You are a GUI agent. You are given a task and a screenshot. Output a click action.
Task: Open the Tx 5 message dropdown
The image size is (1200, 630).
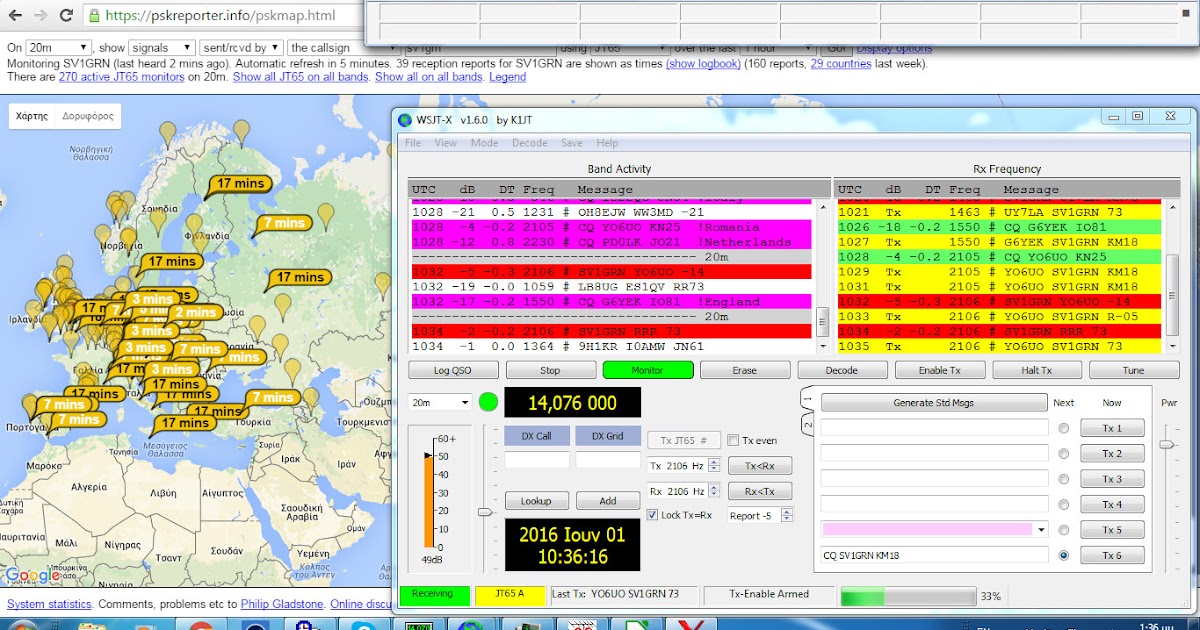click(1041, 530)
